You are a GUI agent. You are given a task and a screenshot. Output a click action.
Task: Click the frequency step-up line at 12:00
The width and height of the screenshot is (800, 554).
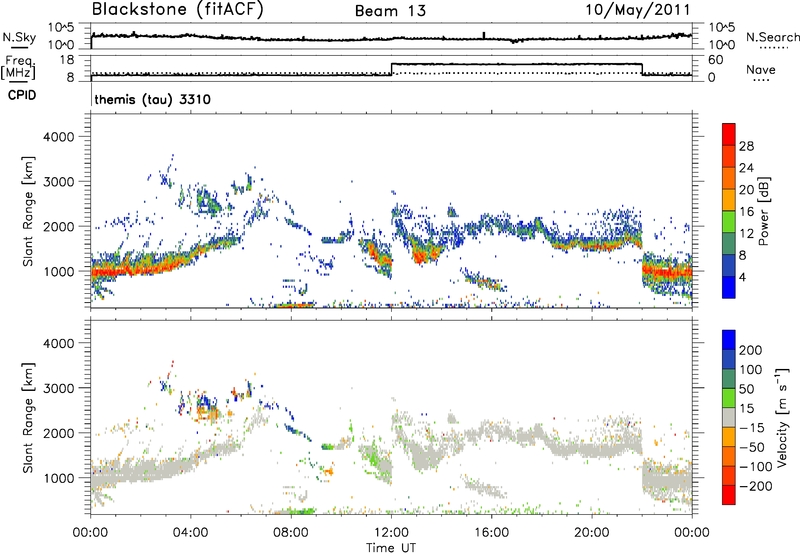click(x=391, y=69)
